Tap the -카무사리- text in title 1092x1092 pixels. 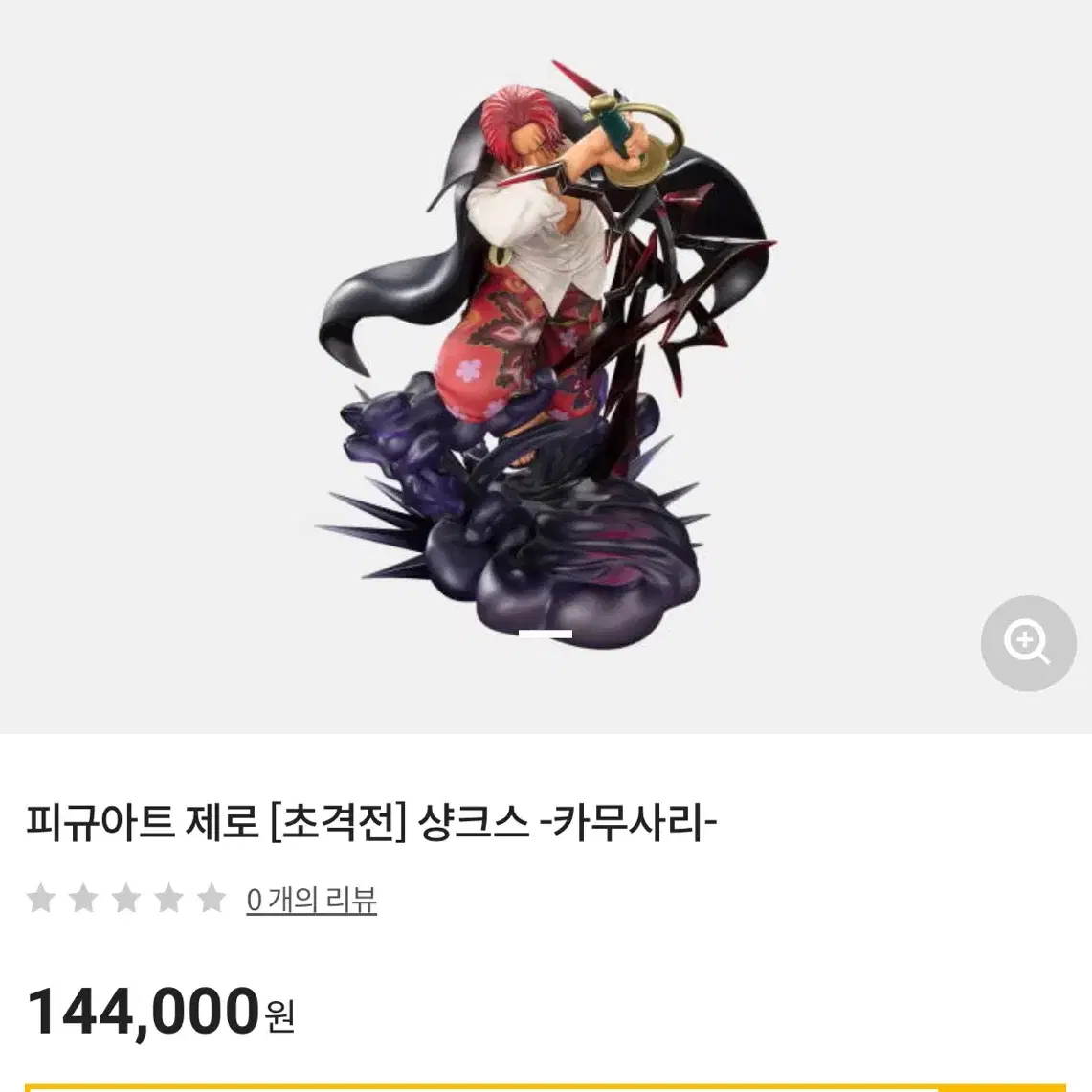coord(628,822)
